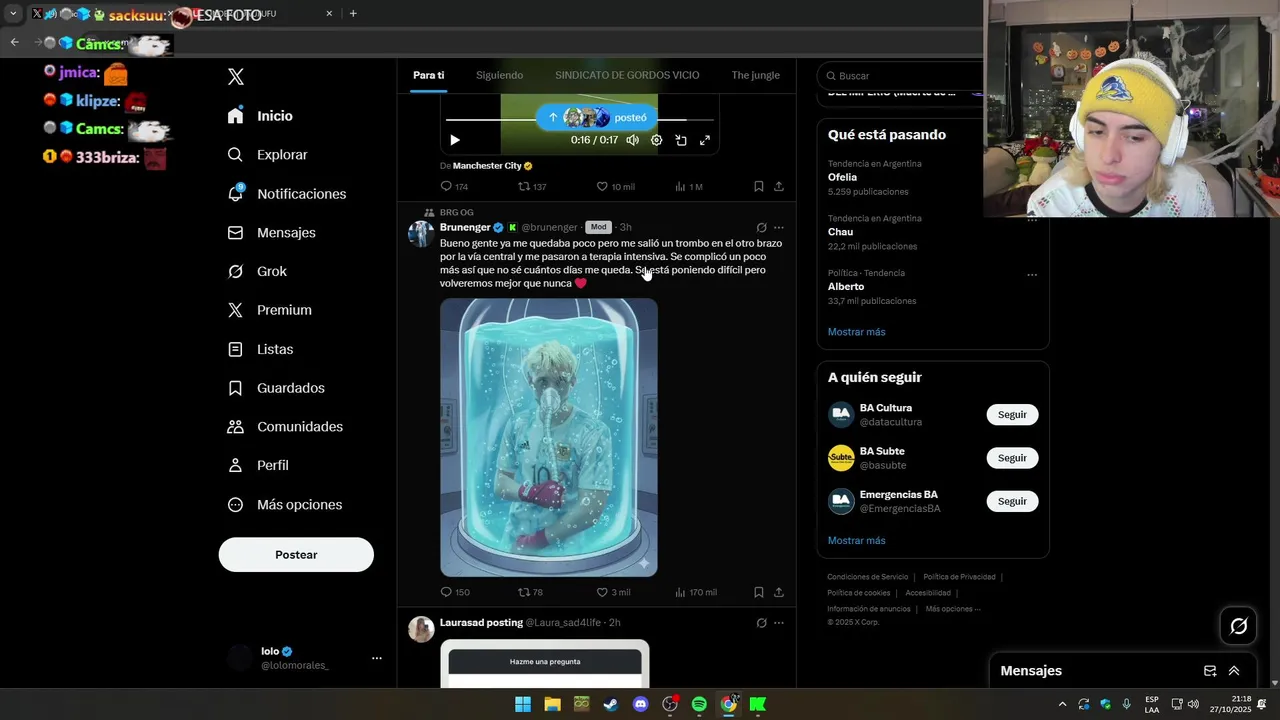The height and width of the screenshot is (720, 1280).
Task: Open Perfil in the sidebar
Action: point(258,465)
